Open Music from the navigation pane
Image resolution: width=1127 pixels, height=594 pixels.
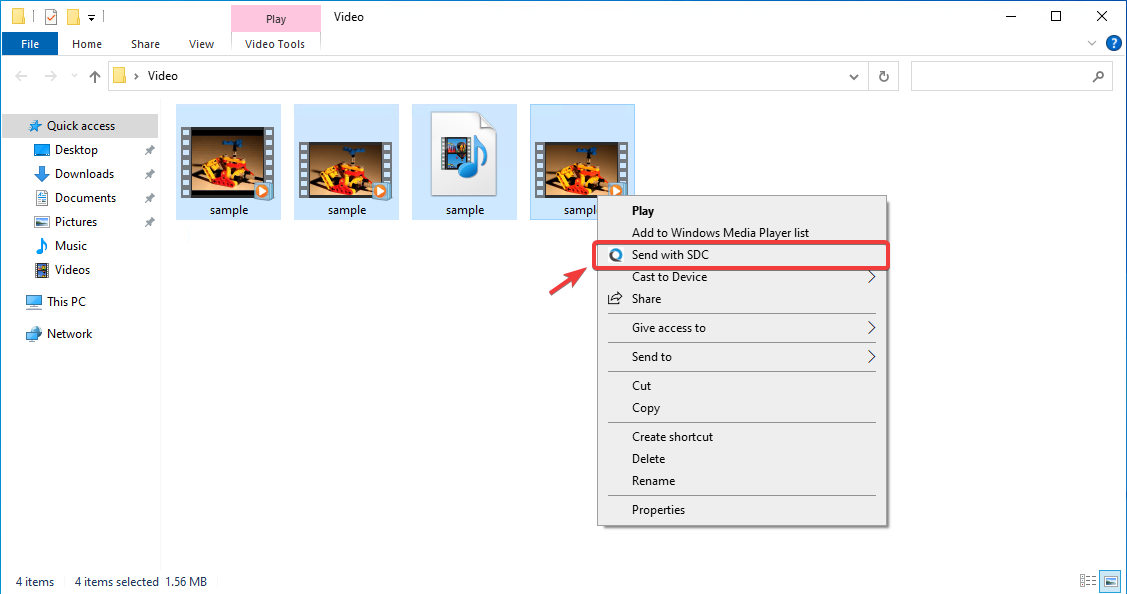69,245
